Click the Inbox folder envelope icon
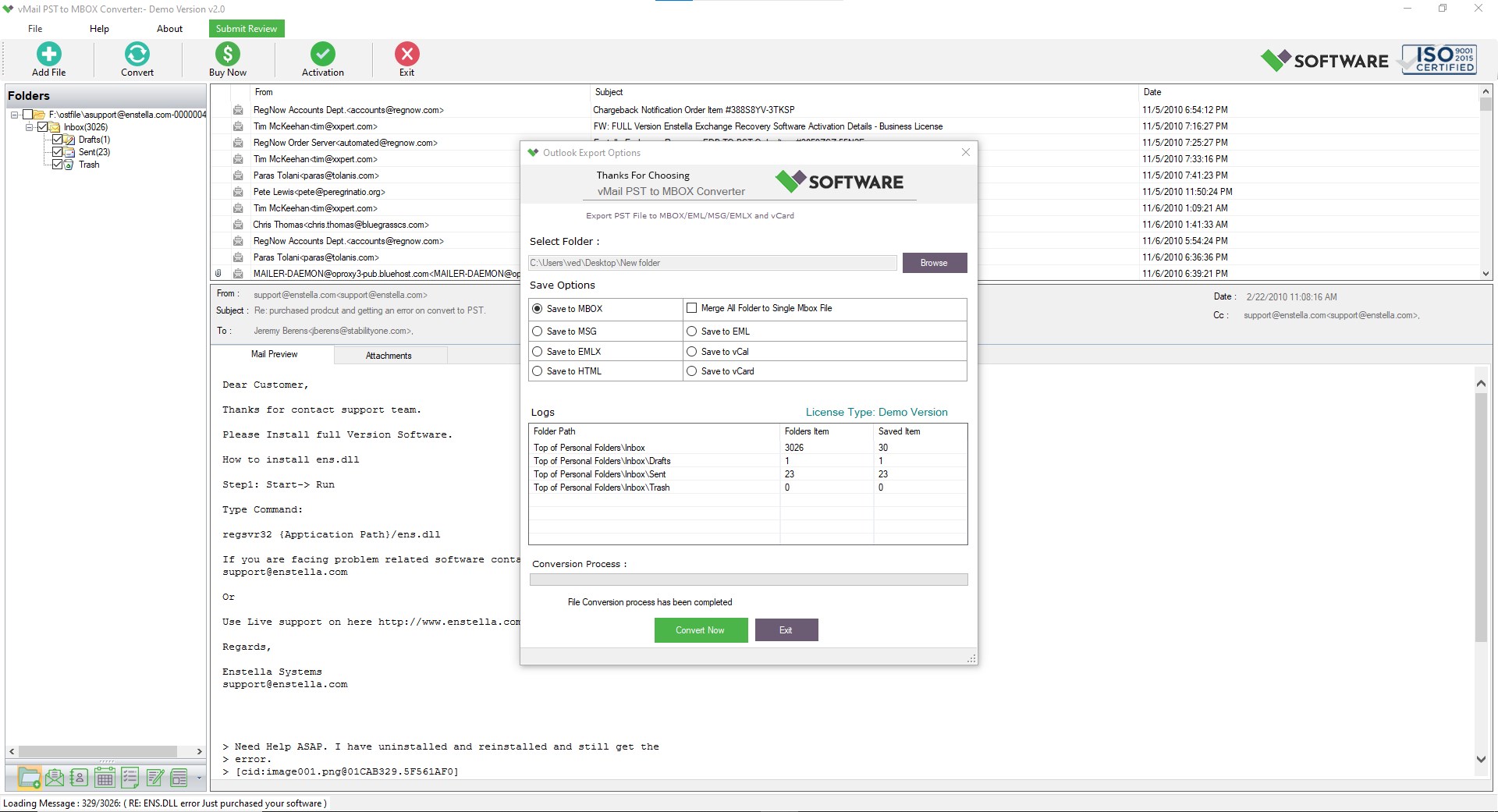The image size is (1498, 812). 55,127
